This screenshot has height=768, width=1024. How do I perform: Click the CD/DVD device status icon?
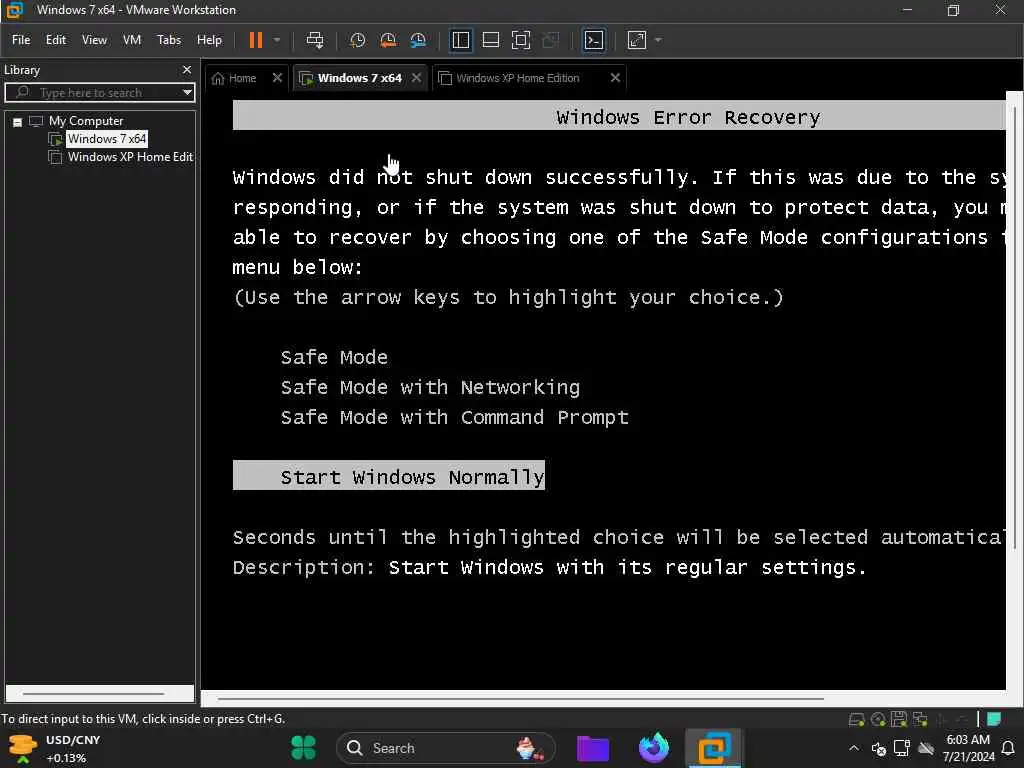[x=878, y=720]
